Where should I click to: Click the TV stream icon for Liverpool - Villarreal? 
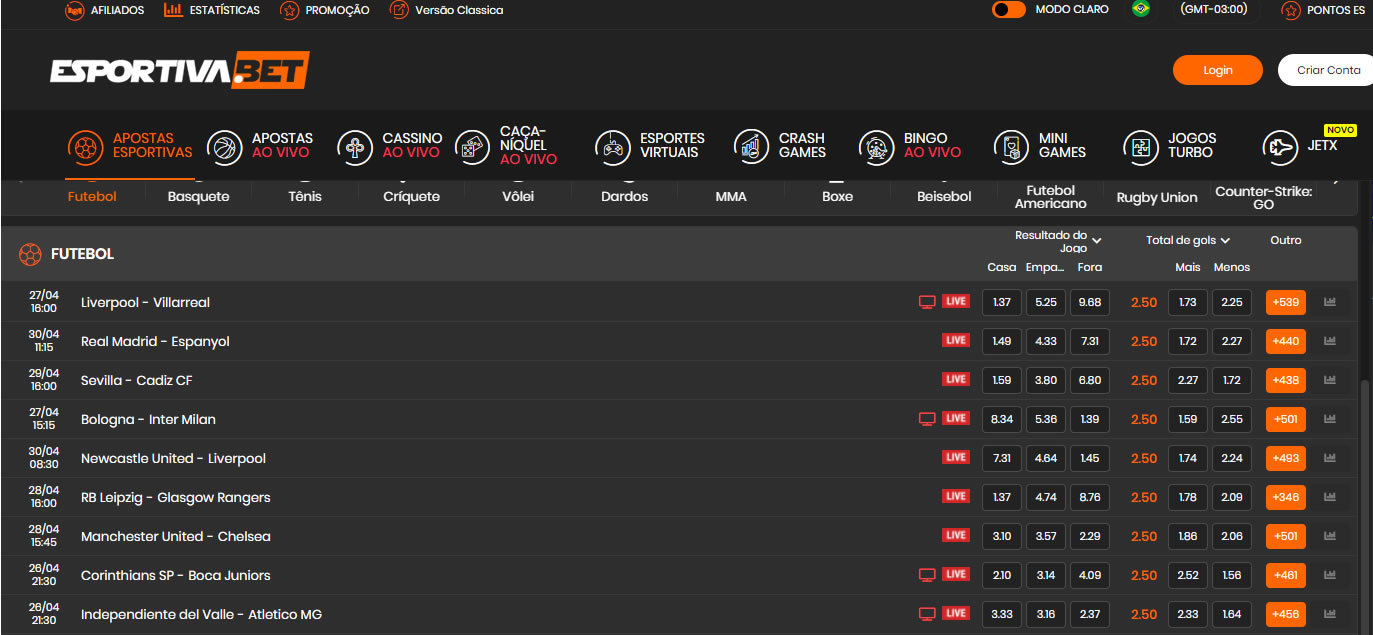tap(927, 302)
